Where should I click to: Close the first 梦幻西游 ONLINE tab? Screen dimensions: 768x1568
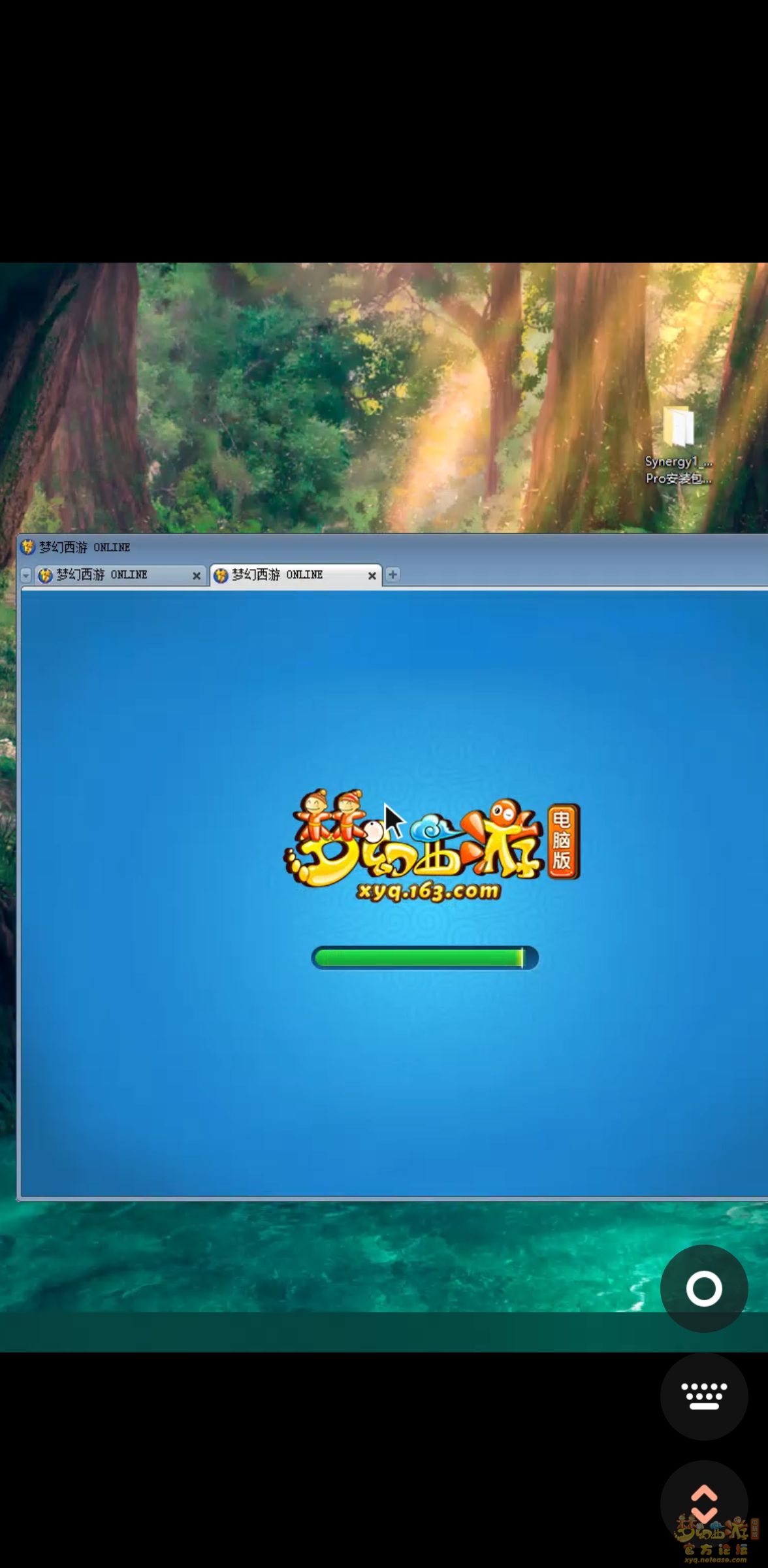tap(196, 576)
